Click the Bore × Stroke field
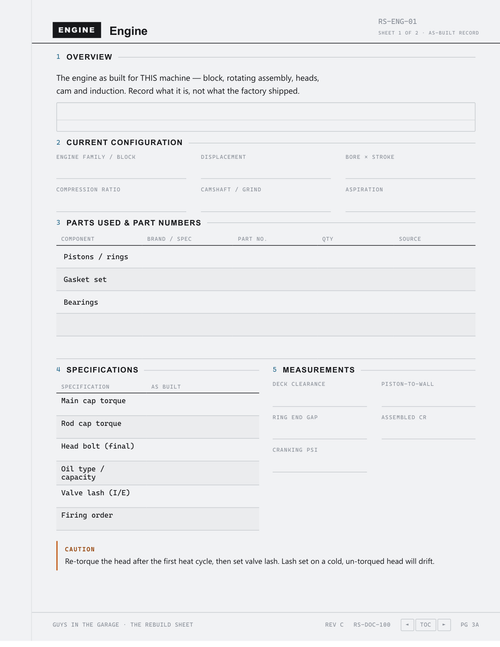500x647 pixels. tap(410, 171)
